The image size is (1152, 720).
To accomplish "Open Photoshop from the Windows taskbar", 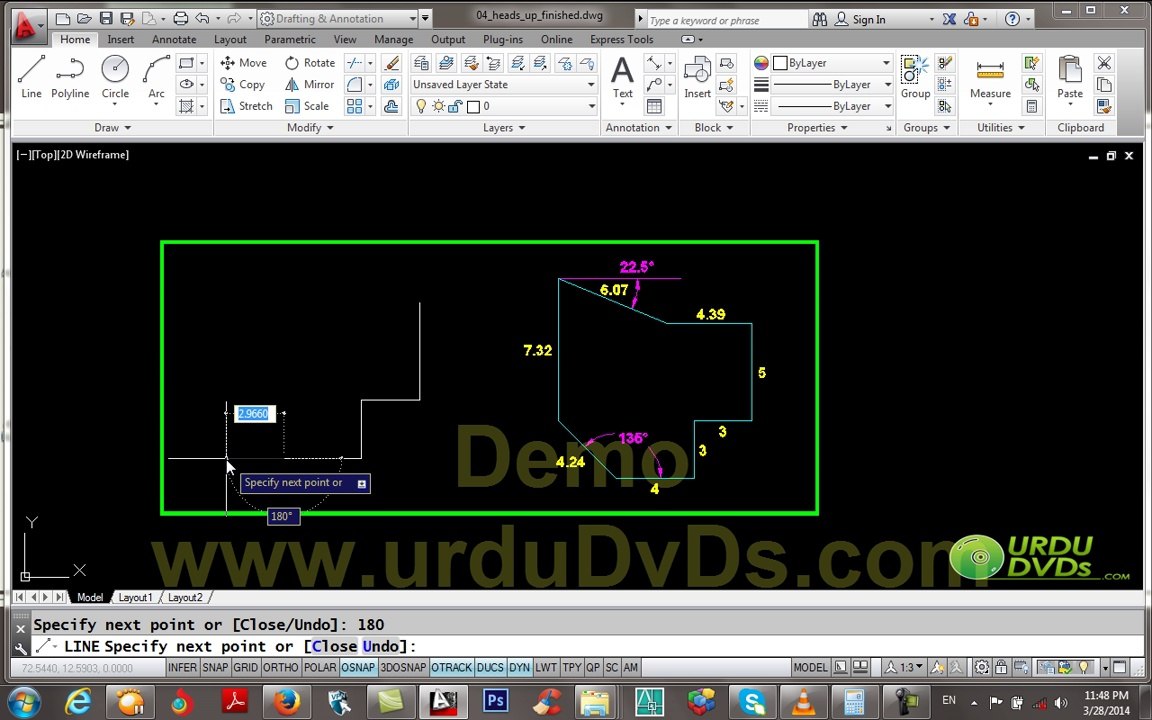I will tap(495, 702).
